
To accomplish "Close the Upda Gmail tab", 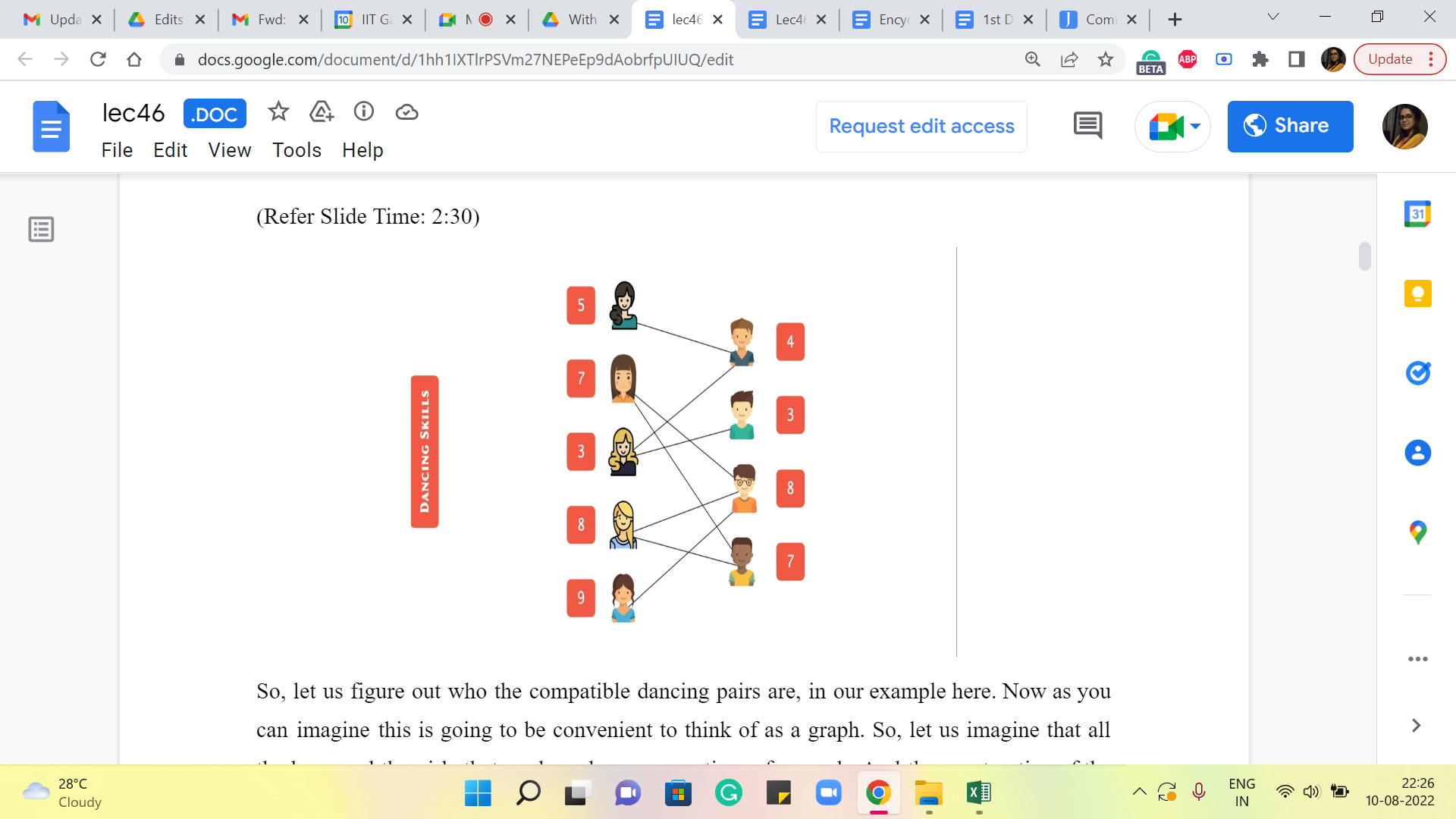I will [96, 20].
